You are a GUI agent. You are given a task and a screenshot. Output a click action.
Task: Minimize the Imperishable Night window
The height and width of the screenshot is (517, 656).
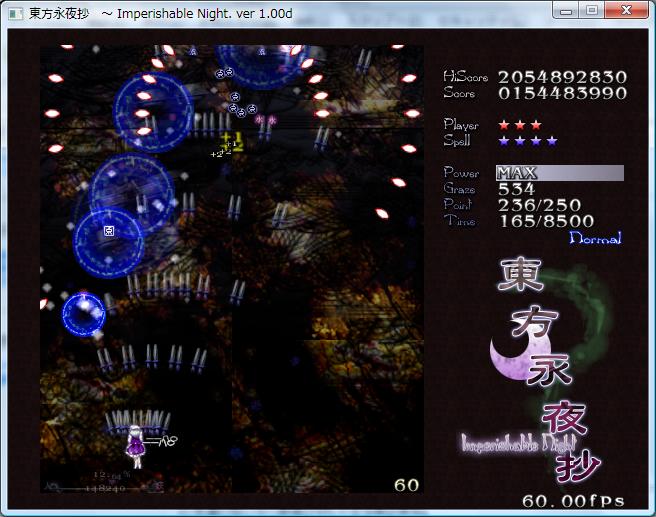pos(566,11)
